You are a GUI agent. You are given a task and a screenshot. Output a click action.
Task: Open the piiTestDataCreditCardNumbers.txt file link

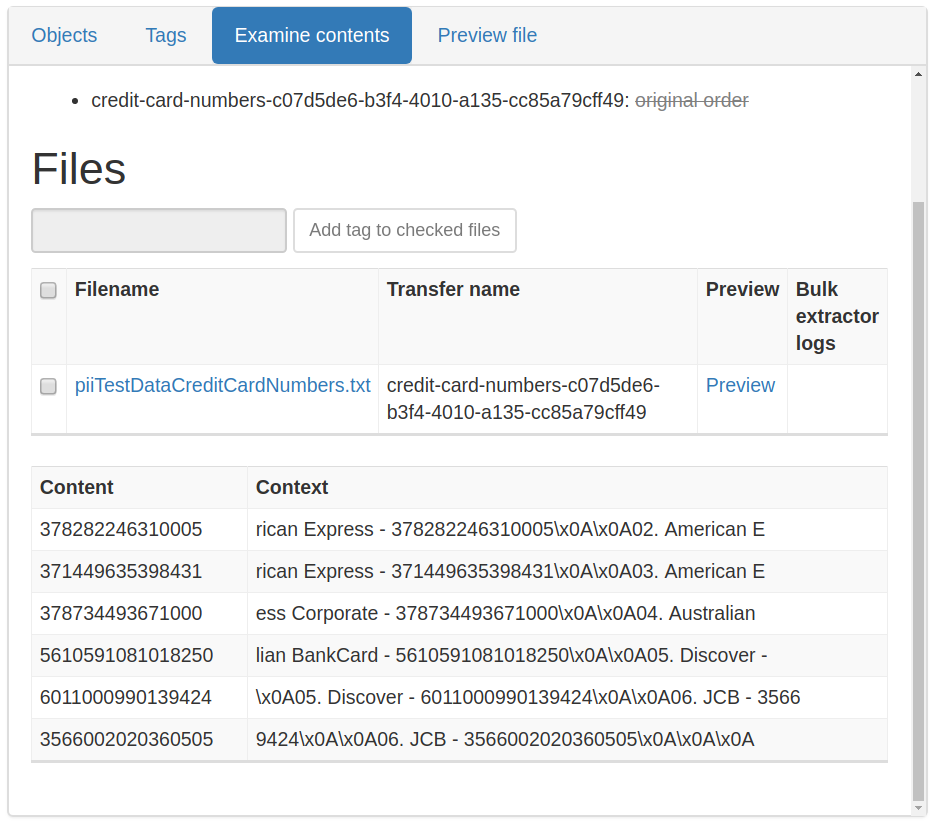point(222,386)
